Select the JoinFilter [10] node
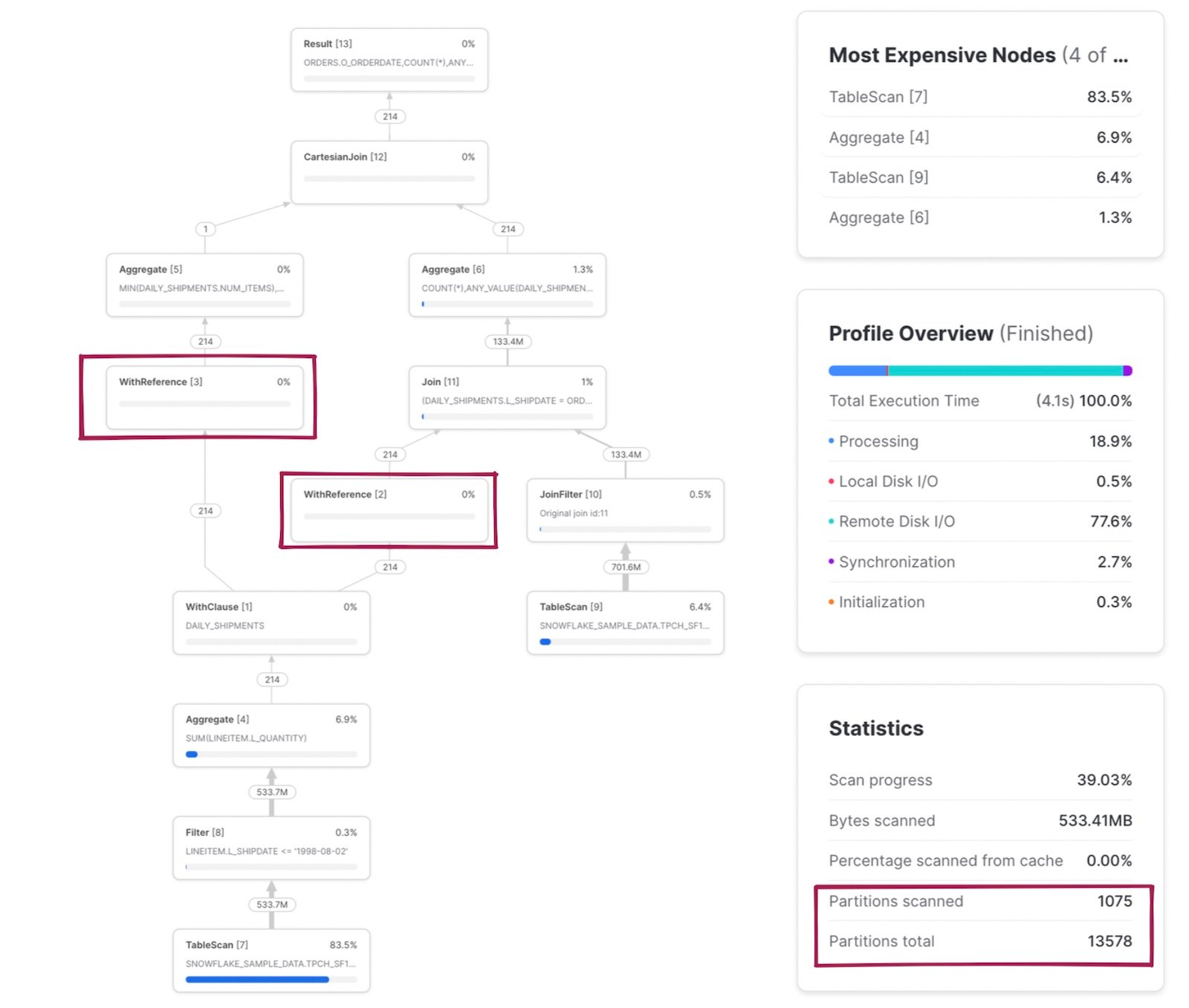The width and height of the screenshot is (1189, 1008). click(625, 510)
